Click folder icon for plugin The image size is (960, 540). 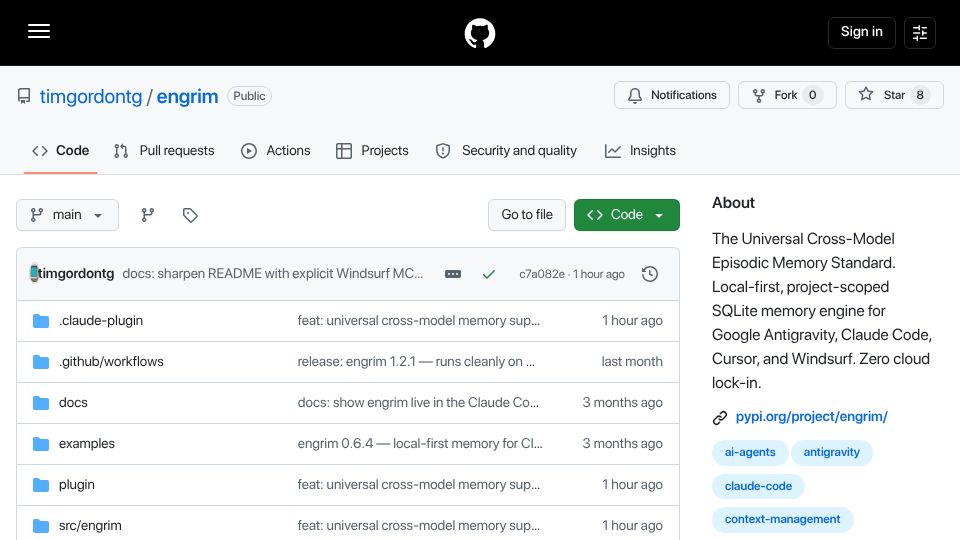(41, 485)
